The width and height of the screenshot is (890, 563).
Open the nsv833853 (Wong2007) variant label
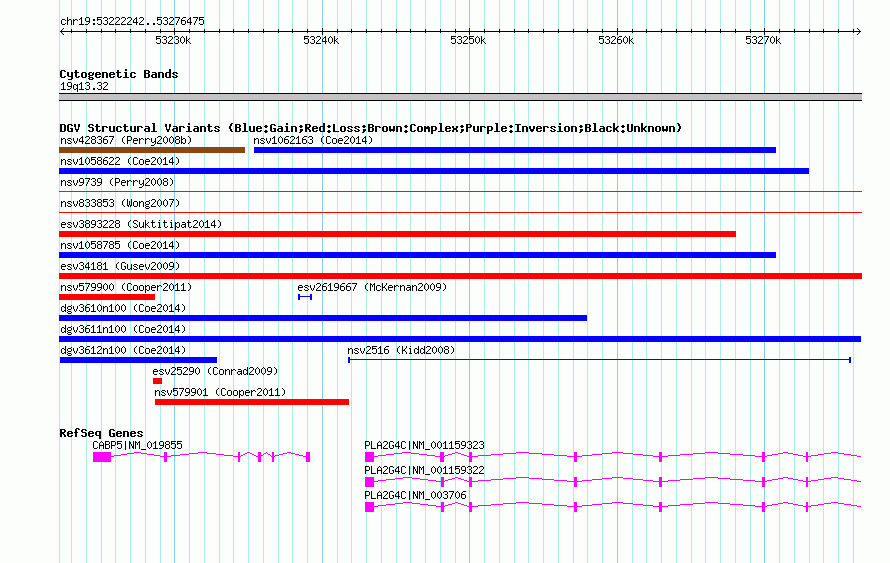click(x=120, y=203)
